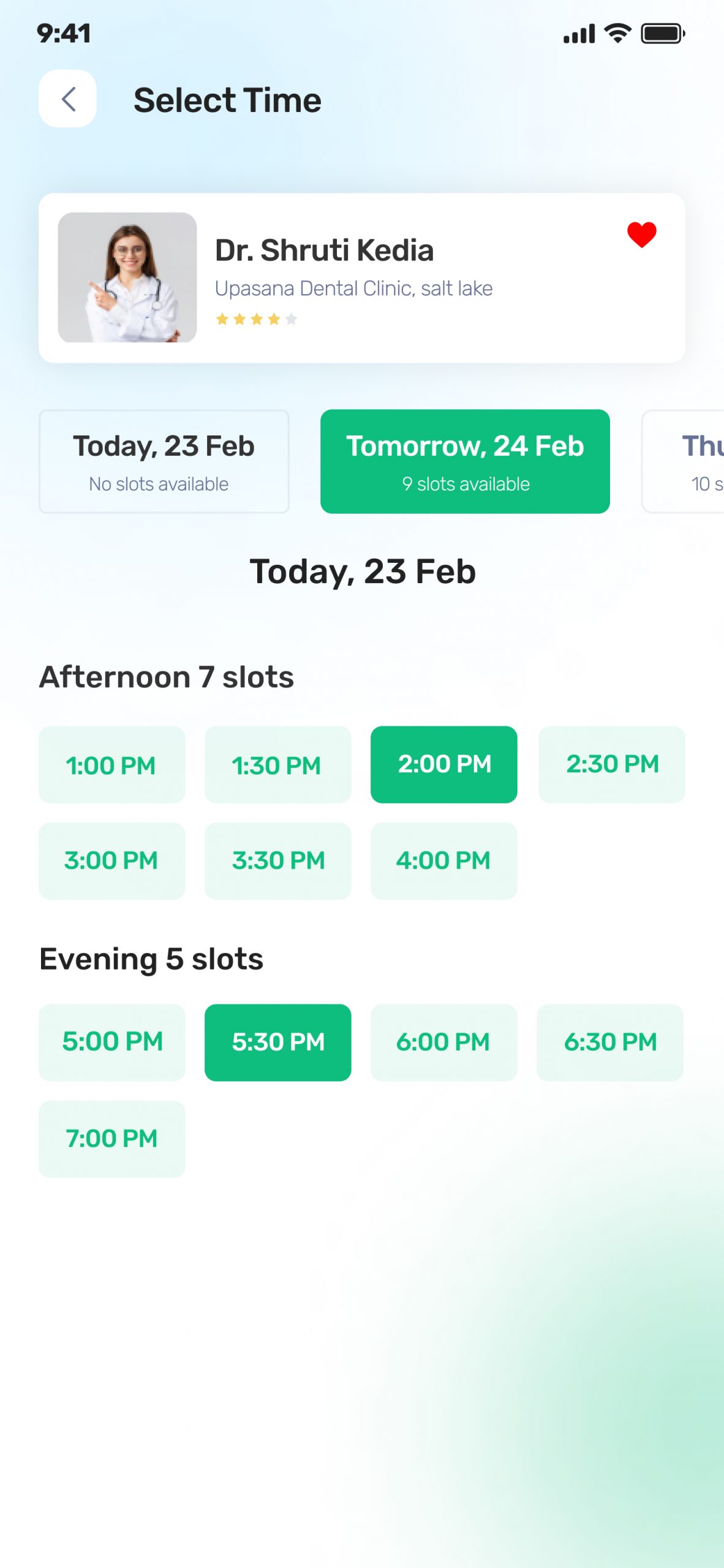The height and width of the screenshot is (1568, 724).
Task: Select the Tomorrow, 24 Feb date tab
Action: (x=465, y=461)
